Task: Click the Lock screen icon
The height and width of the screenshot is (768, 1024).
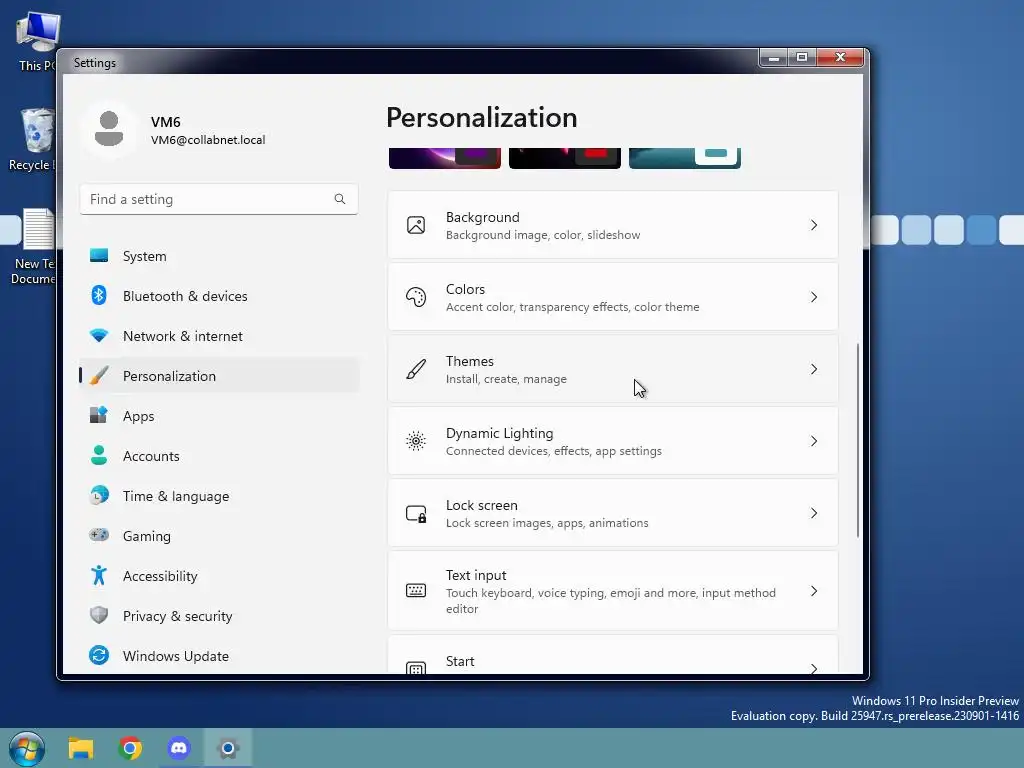Action: coord(416,513)
